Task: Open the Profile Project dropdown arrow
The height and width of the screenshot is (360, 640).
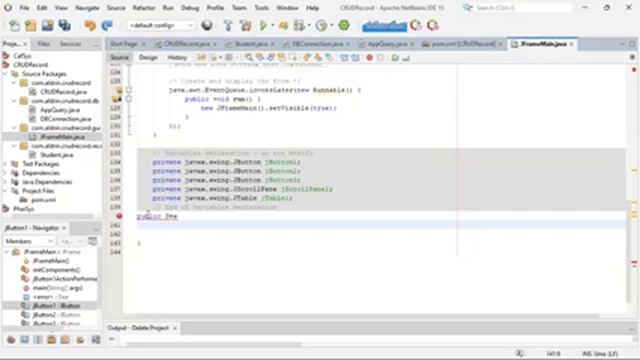Action: click(x=309, y=26)
